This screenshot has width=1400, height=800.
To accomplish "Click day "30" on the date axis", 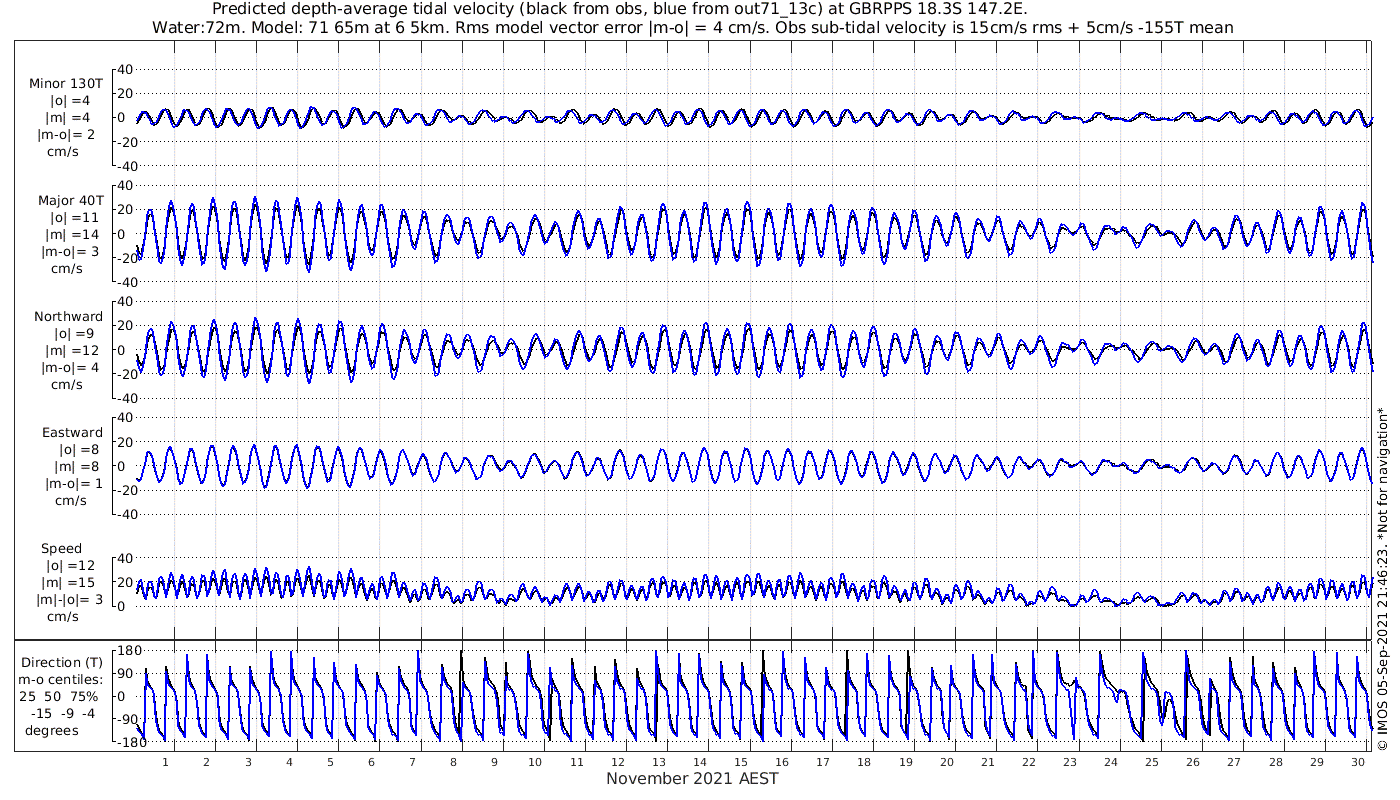I will tap(1357, 762).
